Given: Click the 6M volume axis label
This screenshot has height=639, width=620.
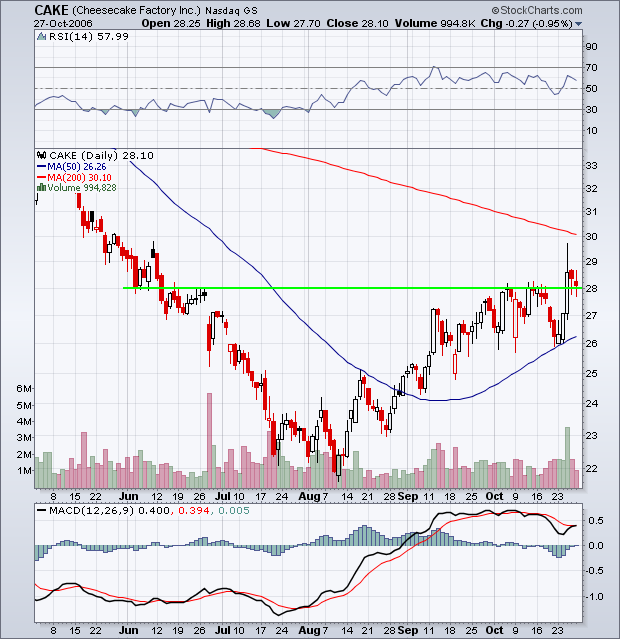Looking at the screenshot, I should click(24, 388).
